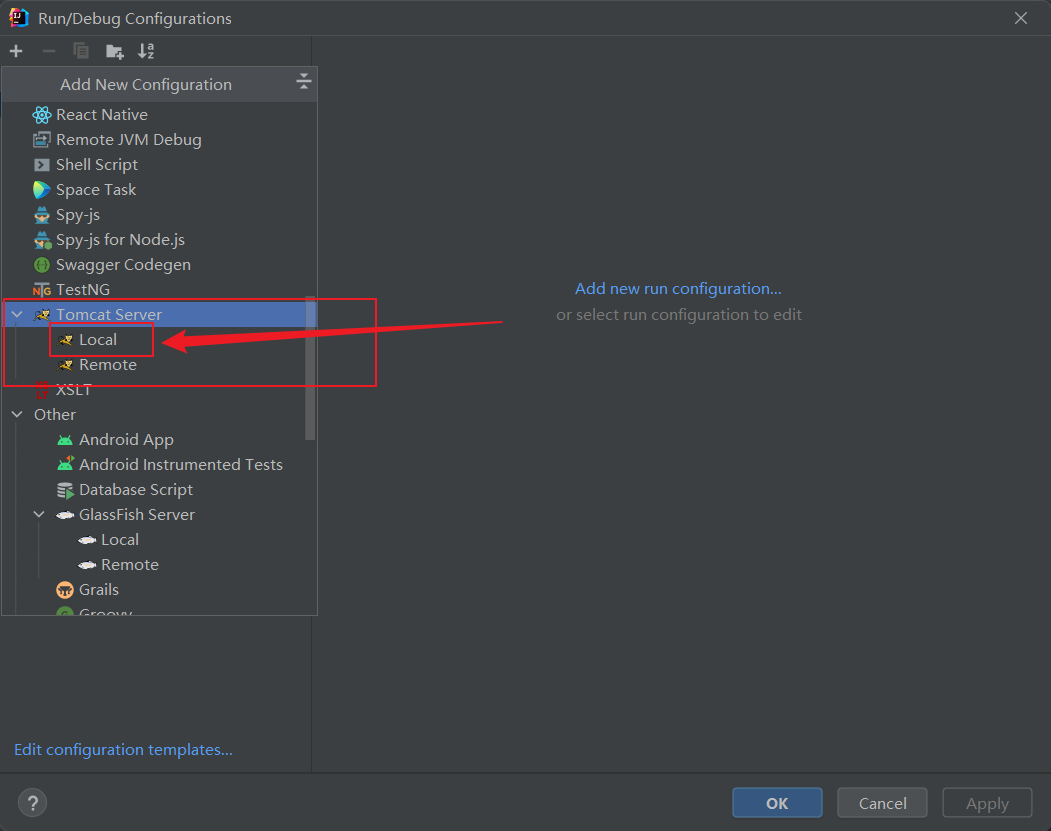Image resolution: width=1051 pixels, height=831 pixels.
Task: Click the Tomcat Remote cat icon
Action: [x=65, y=365]
